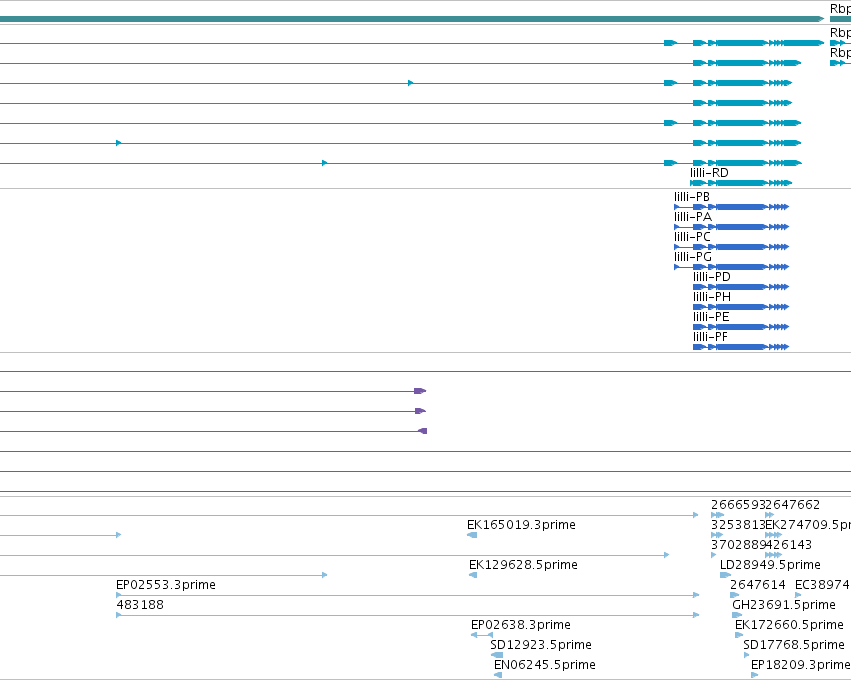Screen dimensions: 851x680
Task: Click the EK274709.5pr EST label
Action: click(x=808, y=525)
